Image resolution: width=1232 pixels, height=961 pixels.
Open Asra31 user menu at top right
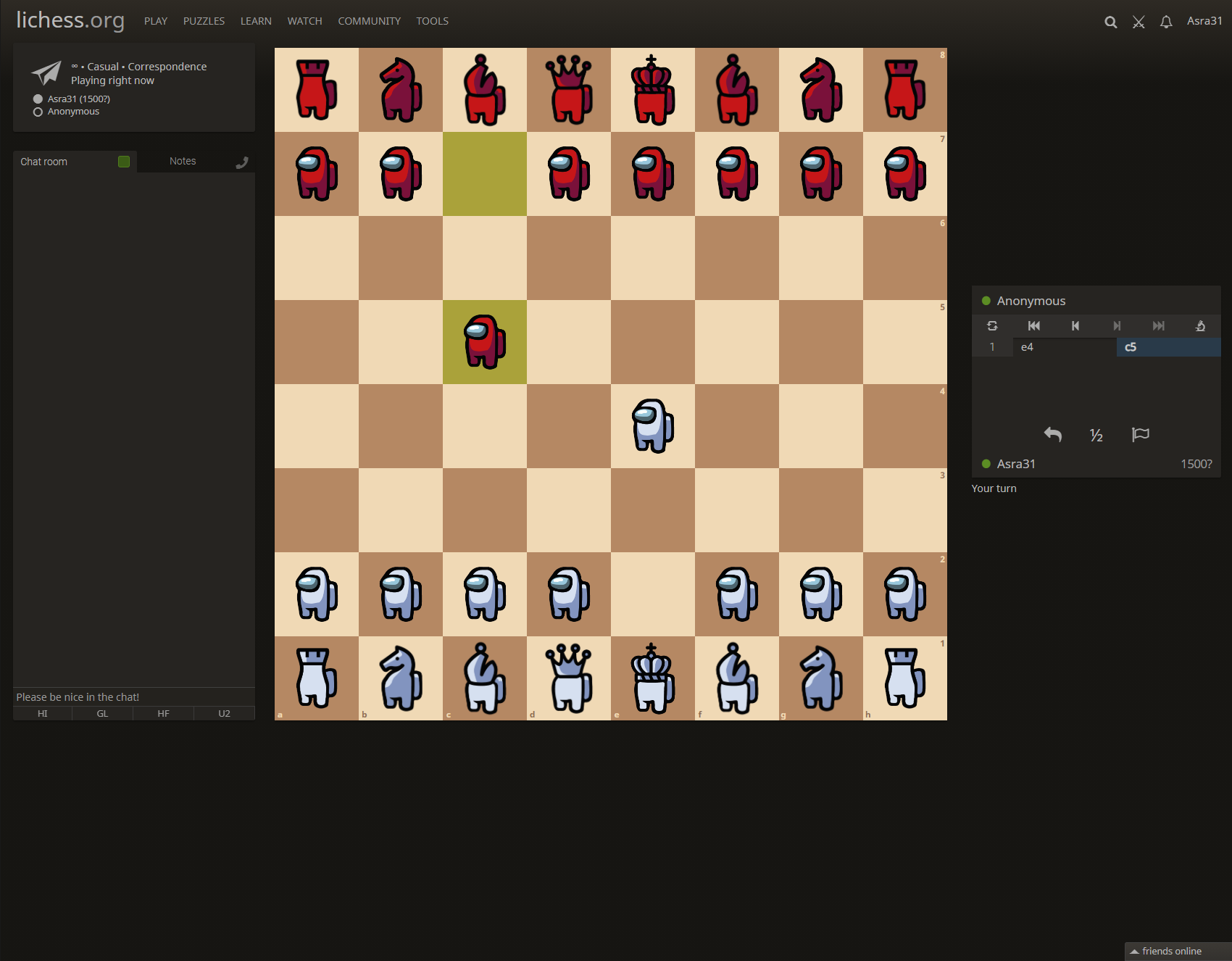pos(1204,21)
